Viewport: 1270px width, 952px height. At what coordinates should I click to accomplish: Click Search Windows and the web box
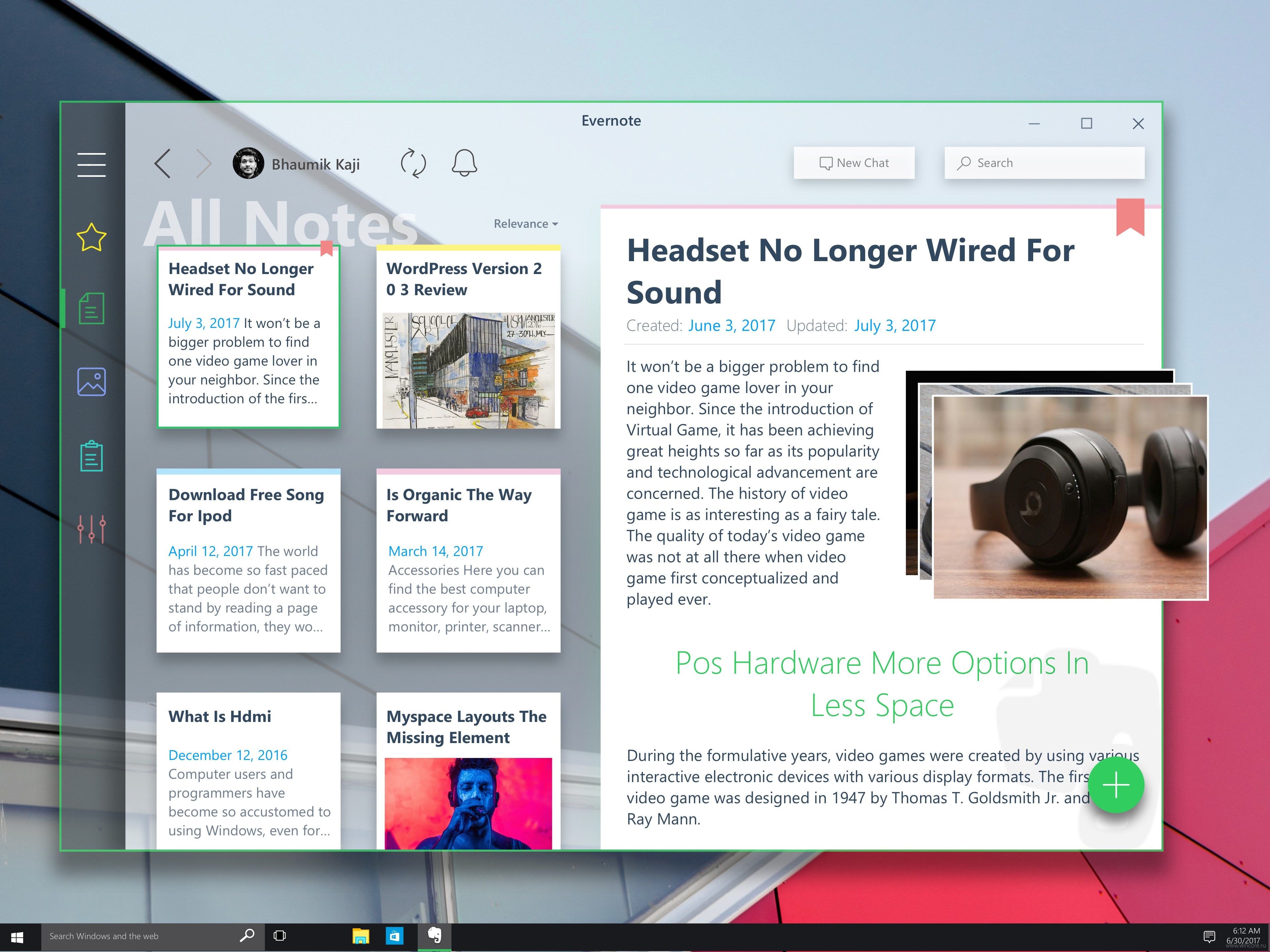pos(152,936)
